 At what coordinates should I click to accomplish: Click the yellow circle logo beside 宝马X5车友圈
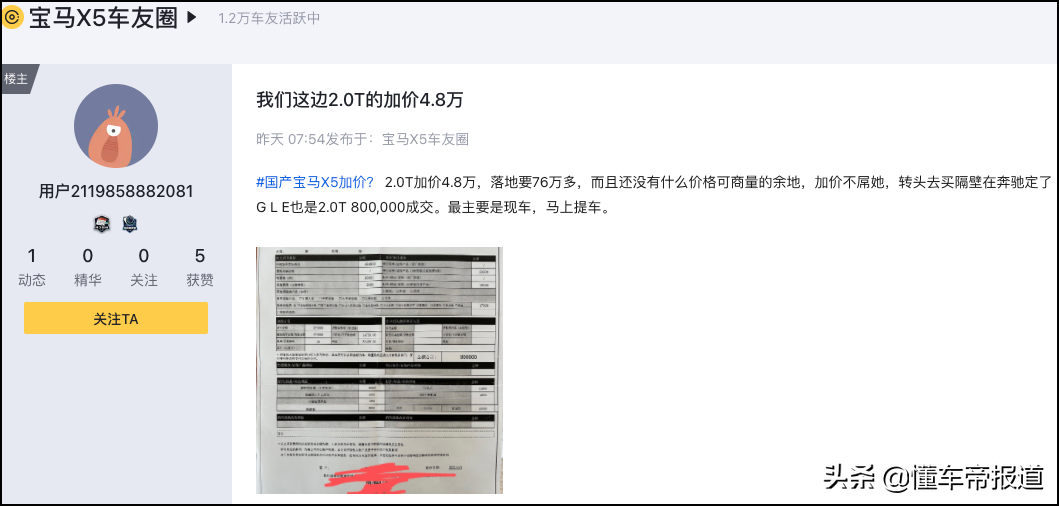[14, 17]
